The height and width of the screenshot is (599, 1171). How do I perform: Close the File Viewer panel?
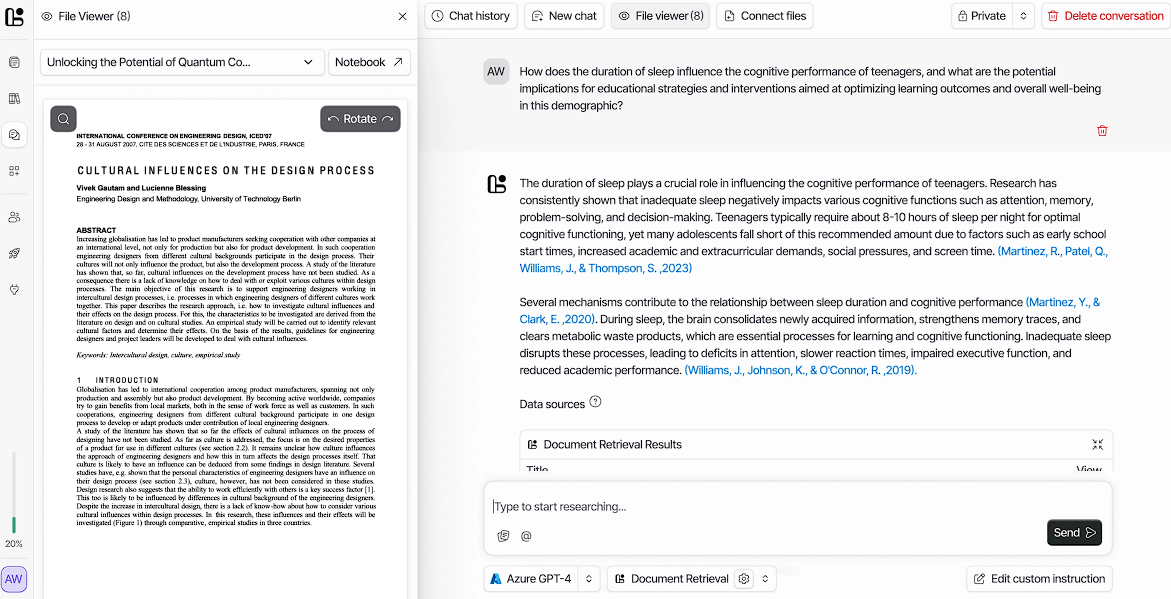click(x=403, y=16)
